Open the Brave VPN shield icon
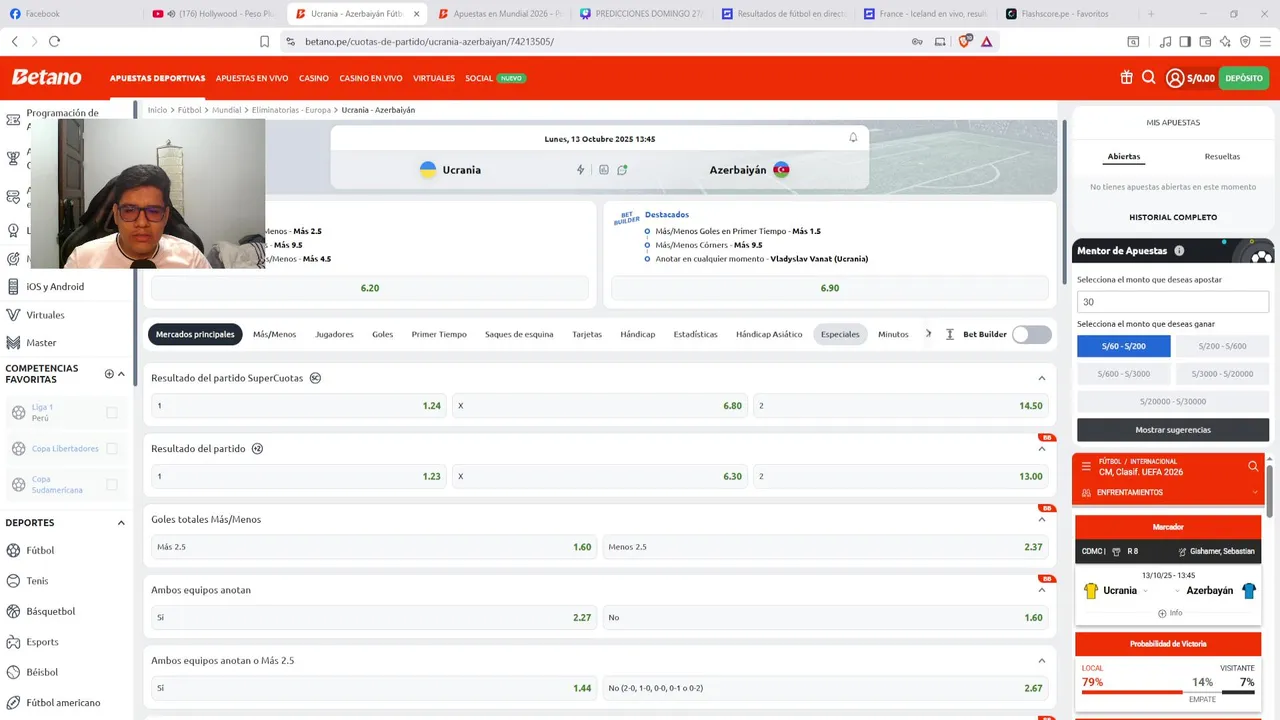Image resolution: width=1280 pixels, height=720 pixels. [1245, 41]
